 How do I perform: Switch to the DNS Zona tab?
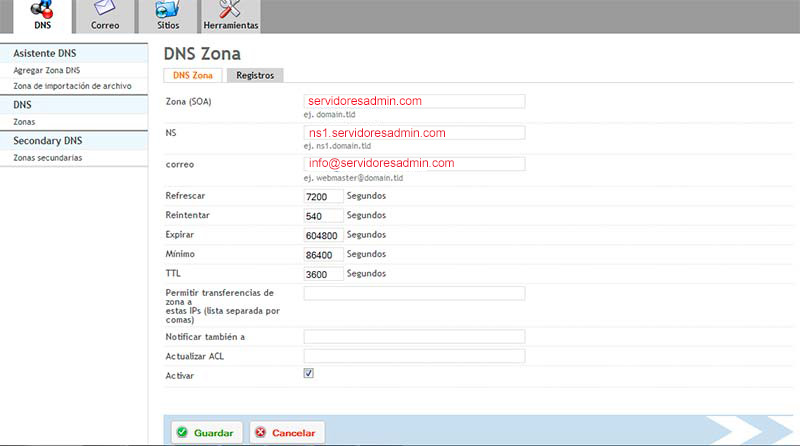192,76
